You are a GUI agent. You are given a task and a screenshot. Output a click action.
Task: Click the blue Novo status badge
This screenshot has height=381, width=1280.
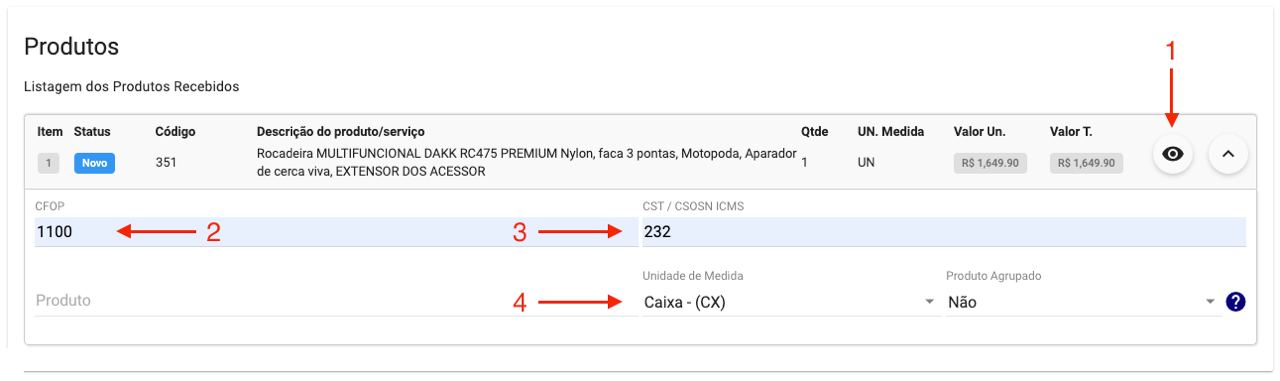(x=95, y=162)
